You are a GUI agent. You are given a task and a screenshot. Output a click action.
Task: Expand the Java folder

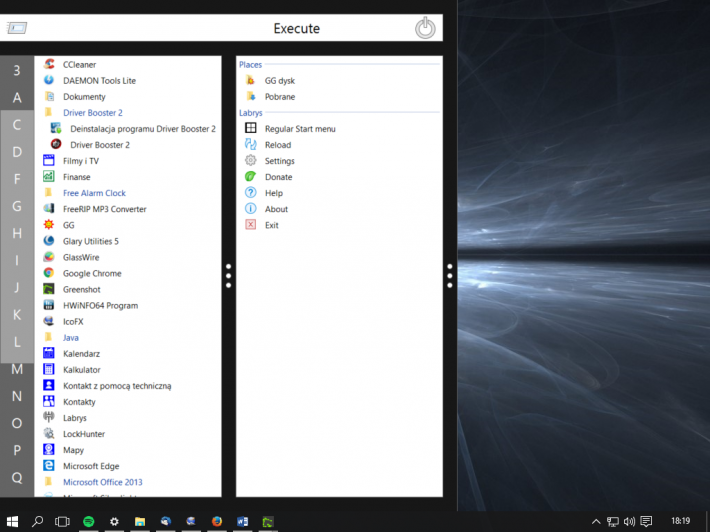click(x=70, y=337)
